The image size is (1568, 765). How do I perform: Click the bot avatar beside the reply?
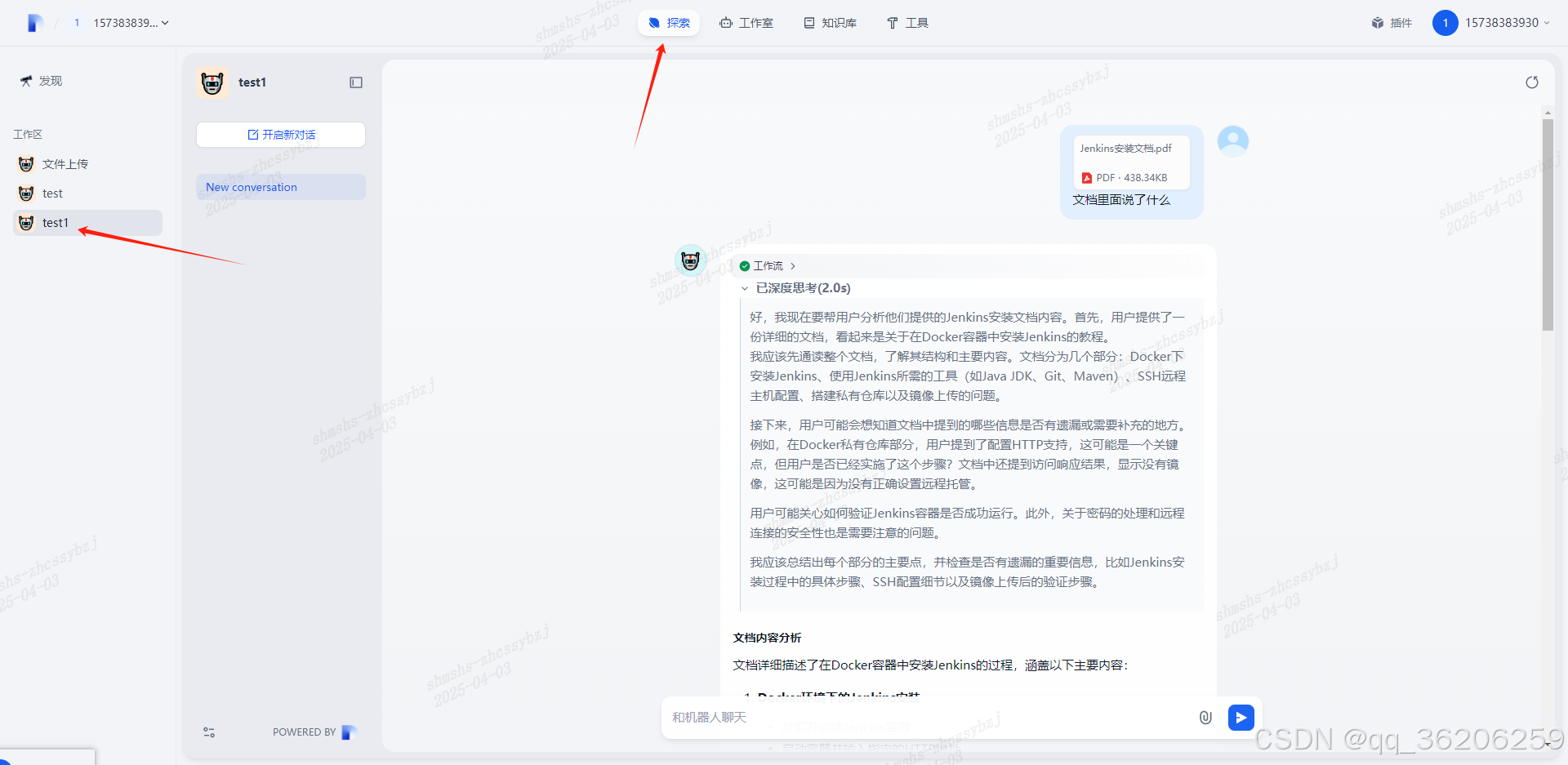coord(691,260)
